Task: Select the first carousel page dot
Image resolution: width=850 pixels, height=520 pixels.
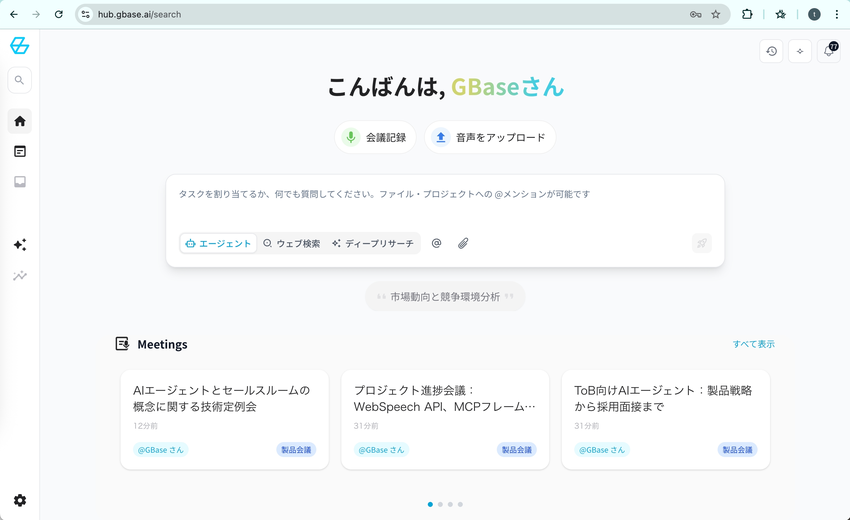Action: (430, 504)
